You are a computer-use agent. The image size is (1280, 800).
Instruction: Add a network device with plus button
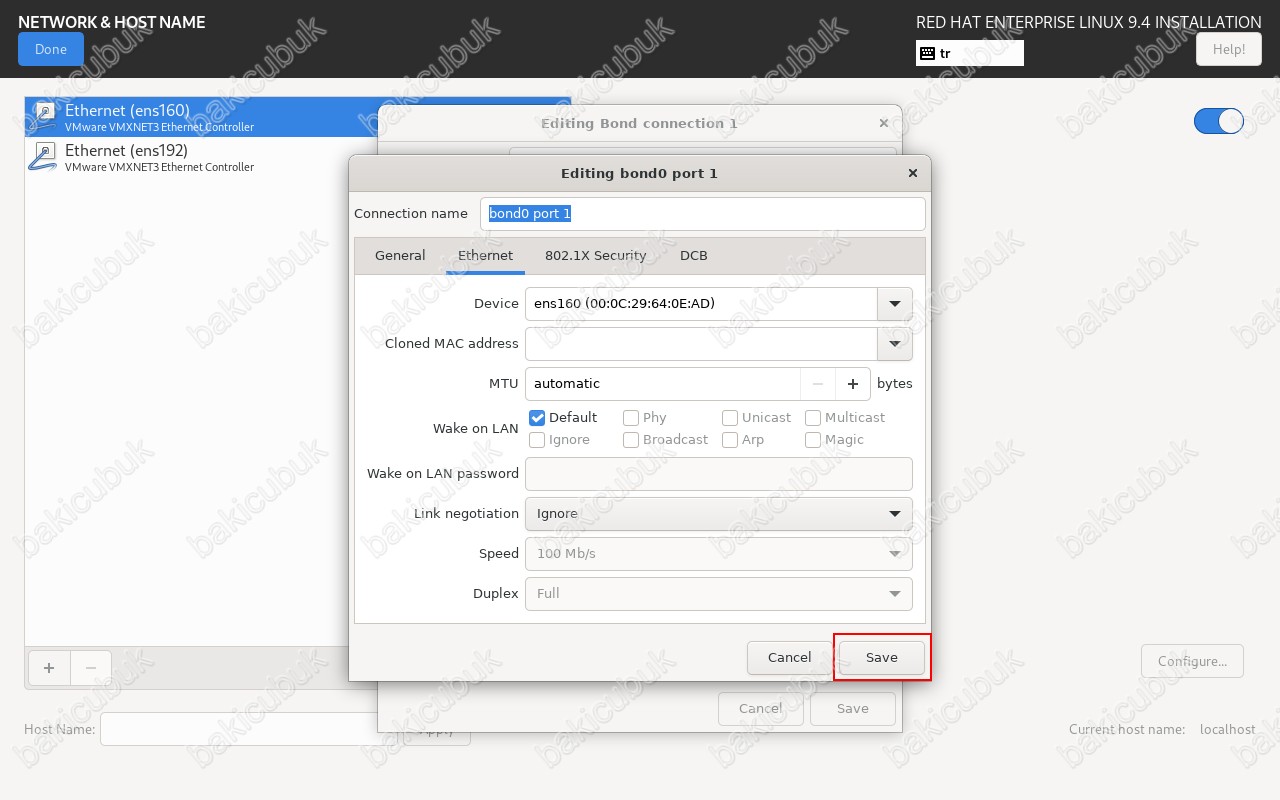coord(49,668)
